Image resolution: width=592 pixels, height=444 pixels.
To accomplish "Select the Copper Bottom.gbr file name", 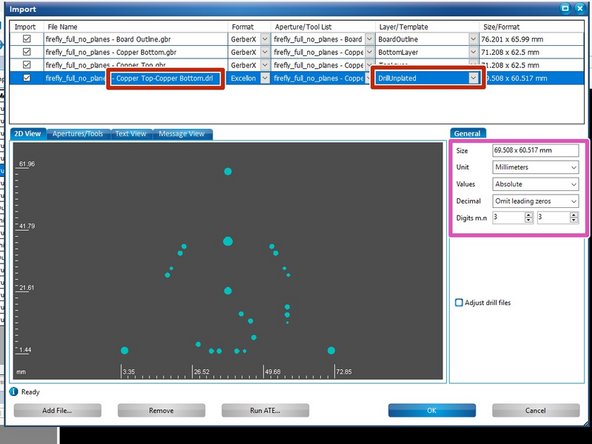I will pos(111,52).
